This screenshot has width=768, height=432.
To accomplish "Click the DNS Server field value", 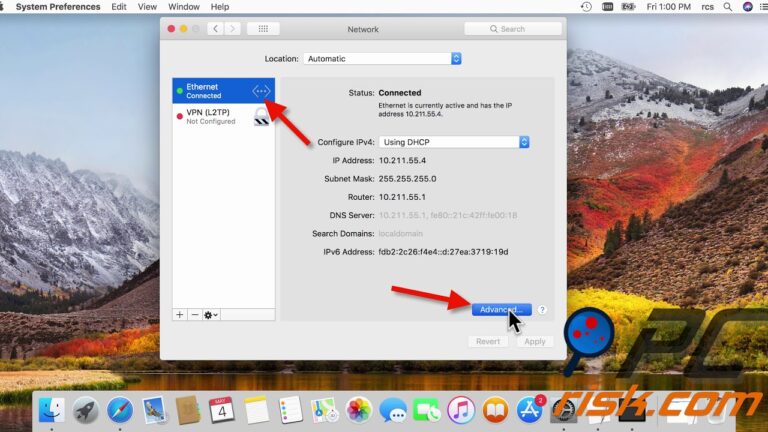I will point(448,216).
